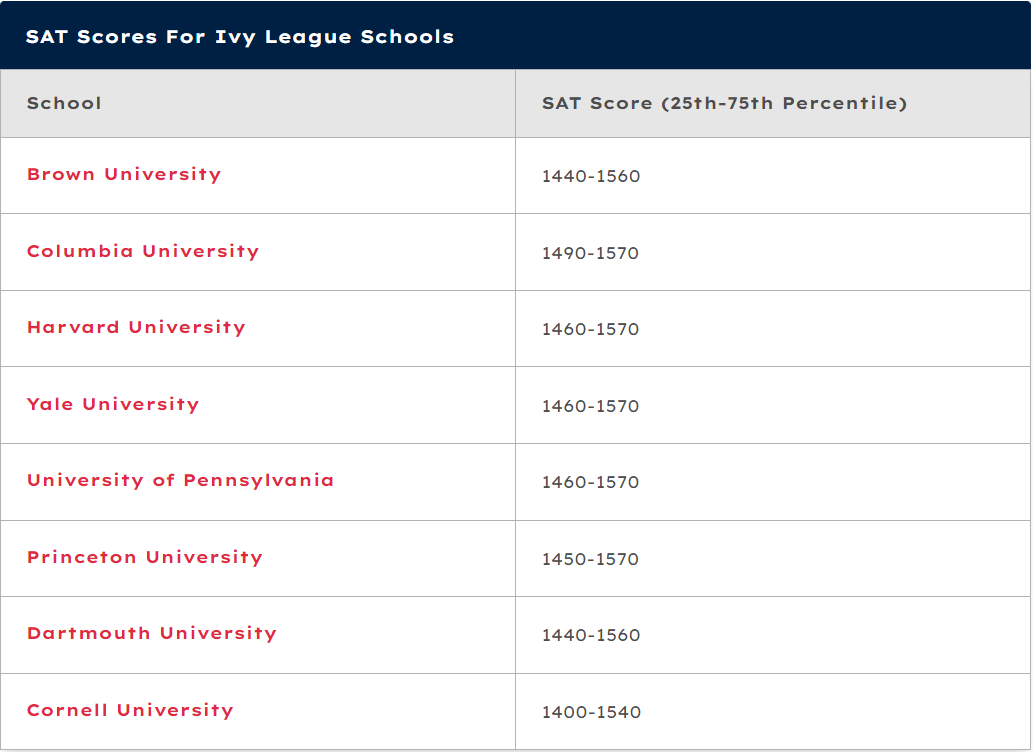Select the Princeton University link
Viewport: 1033px width, 752px height.
[x=144, y=557]
